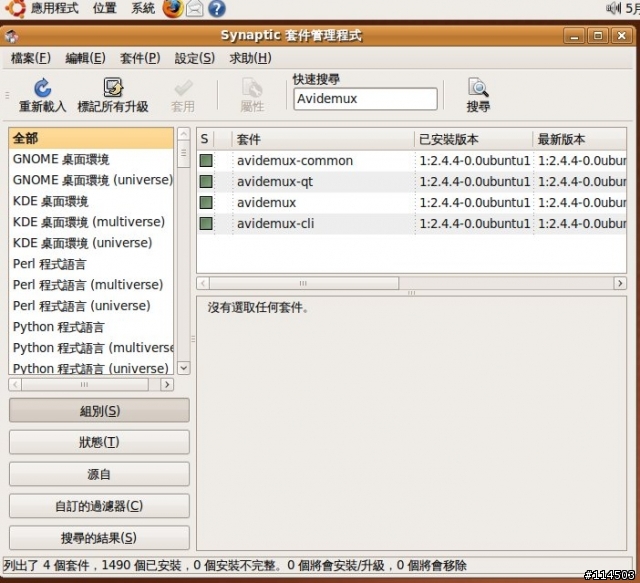This screenshot has width=640, height=583.
Task: Sort by the 最新版本 column header
Action: tap(580, 139)
